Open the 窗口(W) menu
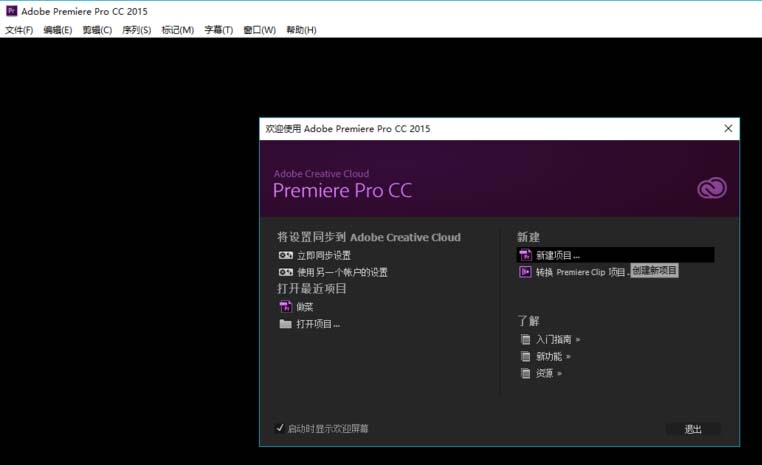762x465 pixels. point(260,30)
